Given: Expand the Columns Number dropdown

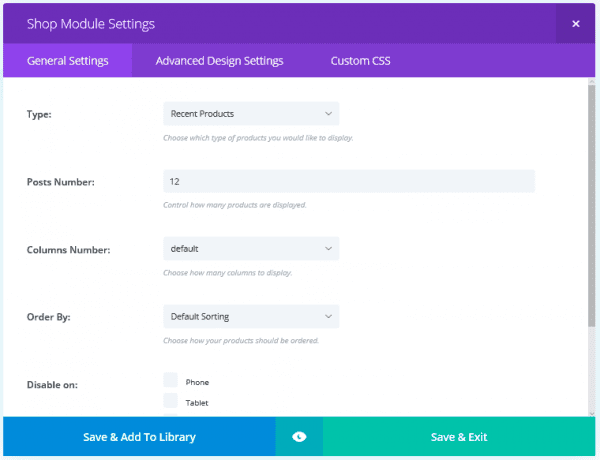Looking at the screenshot, I should 251,248.
